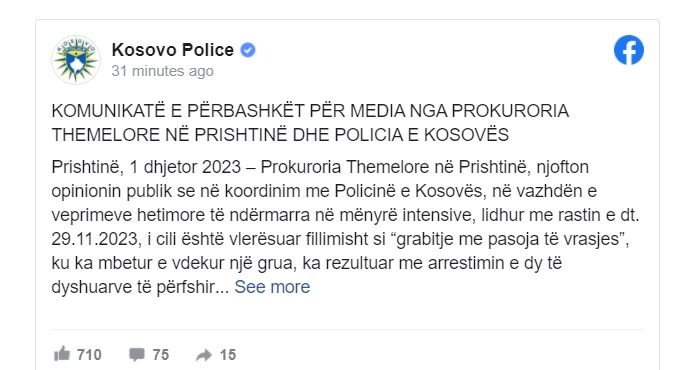The image size is (690, 370).
Task: Click the Kosovo Police page name
Action: pyautogui.click(x=172, y=50)
